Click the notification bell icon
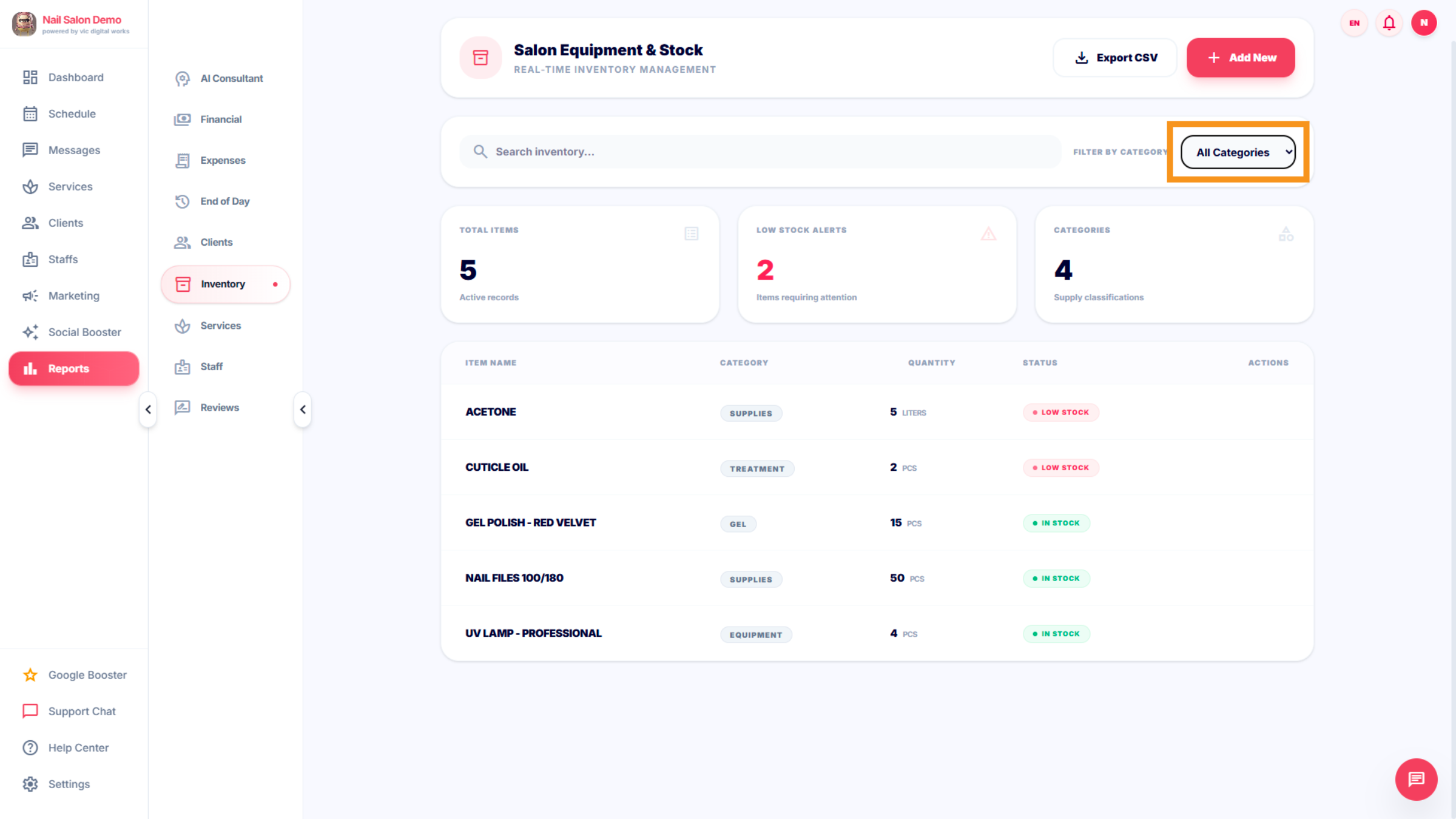This screenshot has height=819, width=1456. (x=1389, y=23)
